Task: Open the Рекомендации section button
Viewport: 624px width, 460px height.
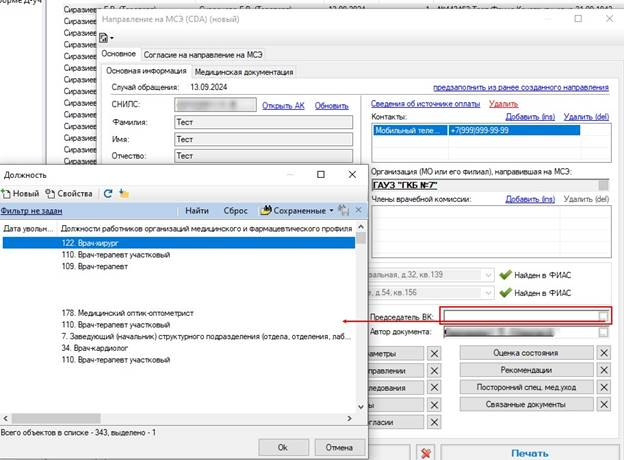Action: (x=526, y=370)
